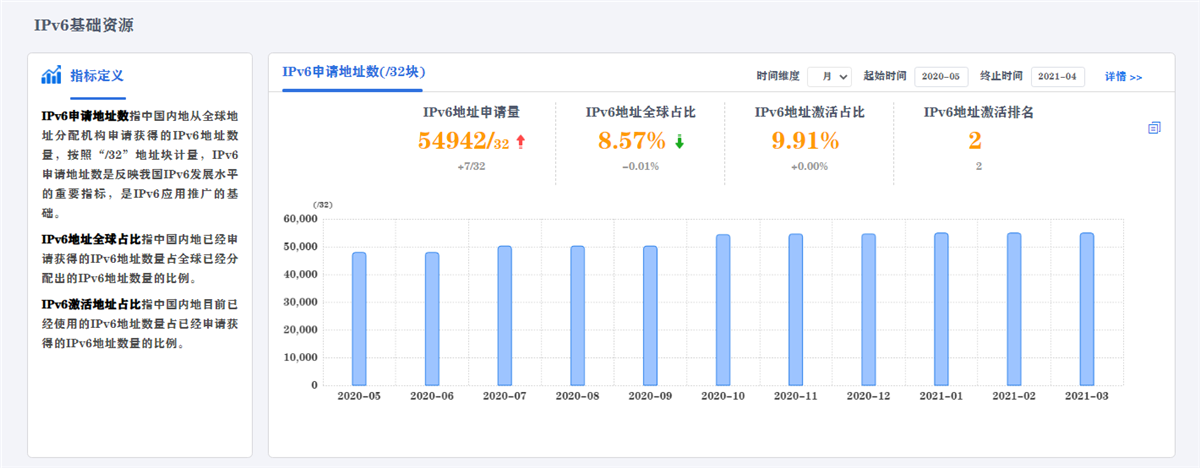Click the 指标定义 panel heading
Viewport: 1200px width, 468px height.
(97, 76)
